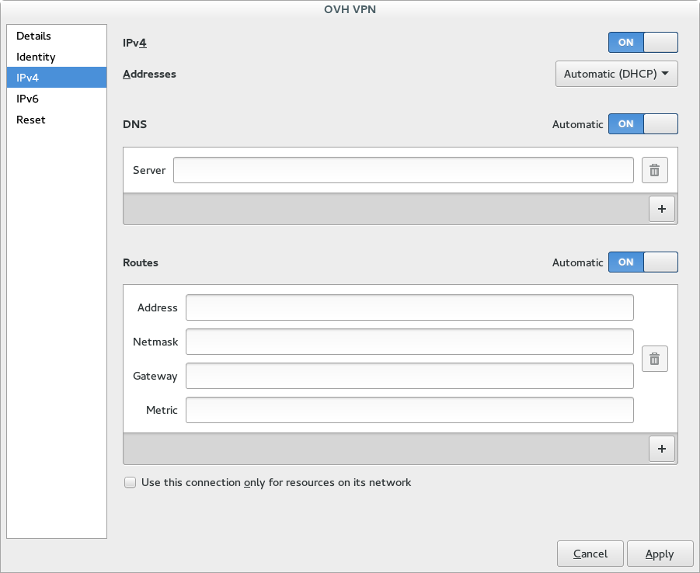This screenshot has height=573, width=700.
Task: Delete the route entry via trash icon
Action: point(654,359)
